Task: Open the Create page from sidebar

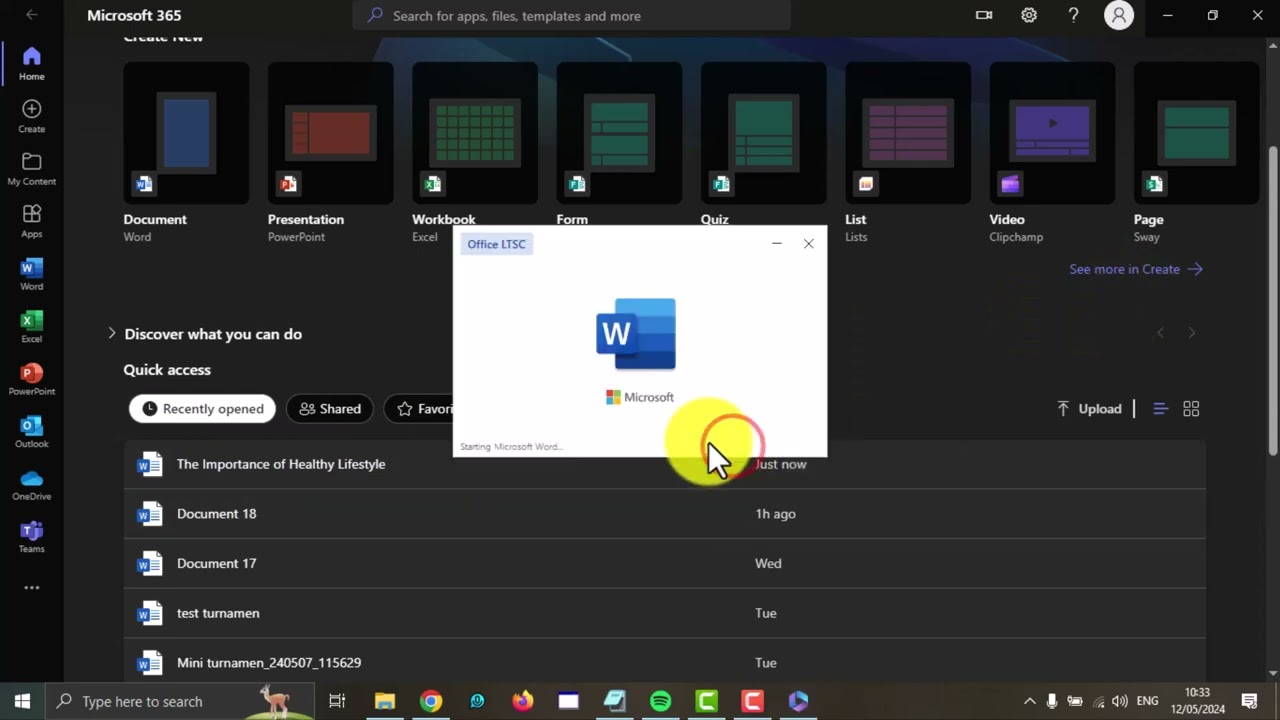Action: pos(31,117)
